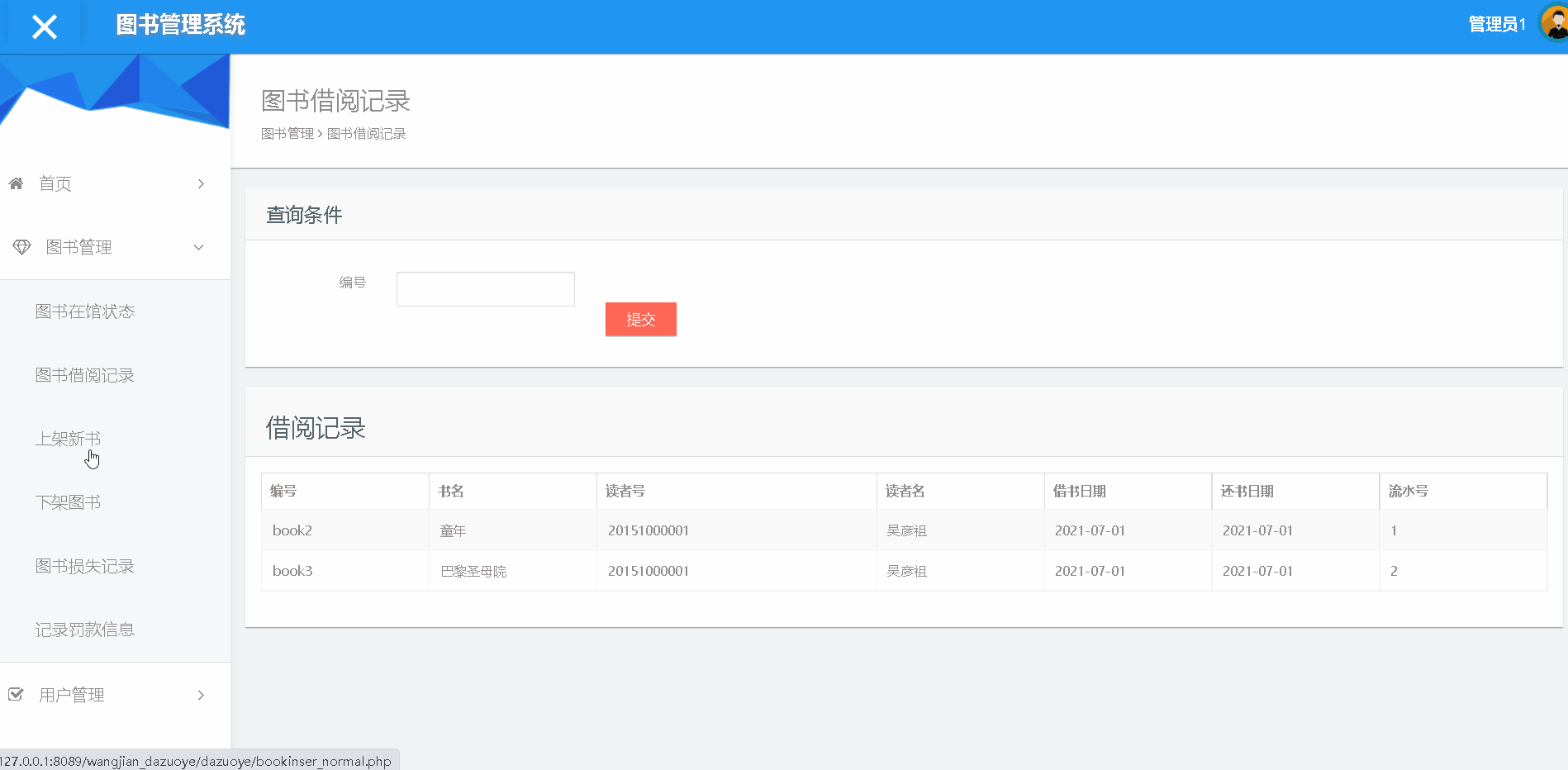The width and height of the screenshot is (1568, 770).
Task: Close the sidebar with the X icon
Action: [x=45, y=27]
